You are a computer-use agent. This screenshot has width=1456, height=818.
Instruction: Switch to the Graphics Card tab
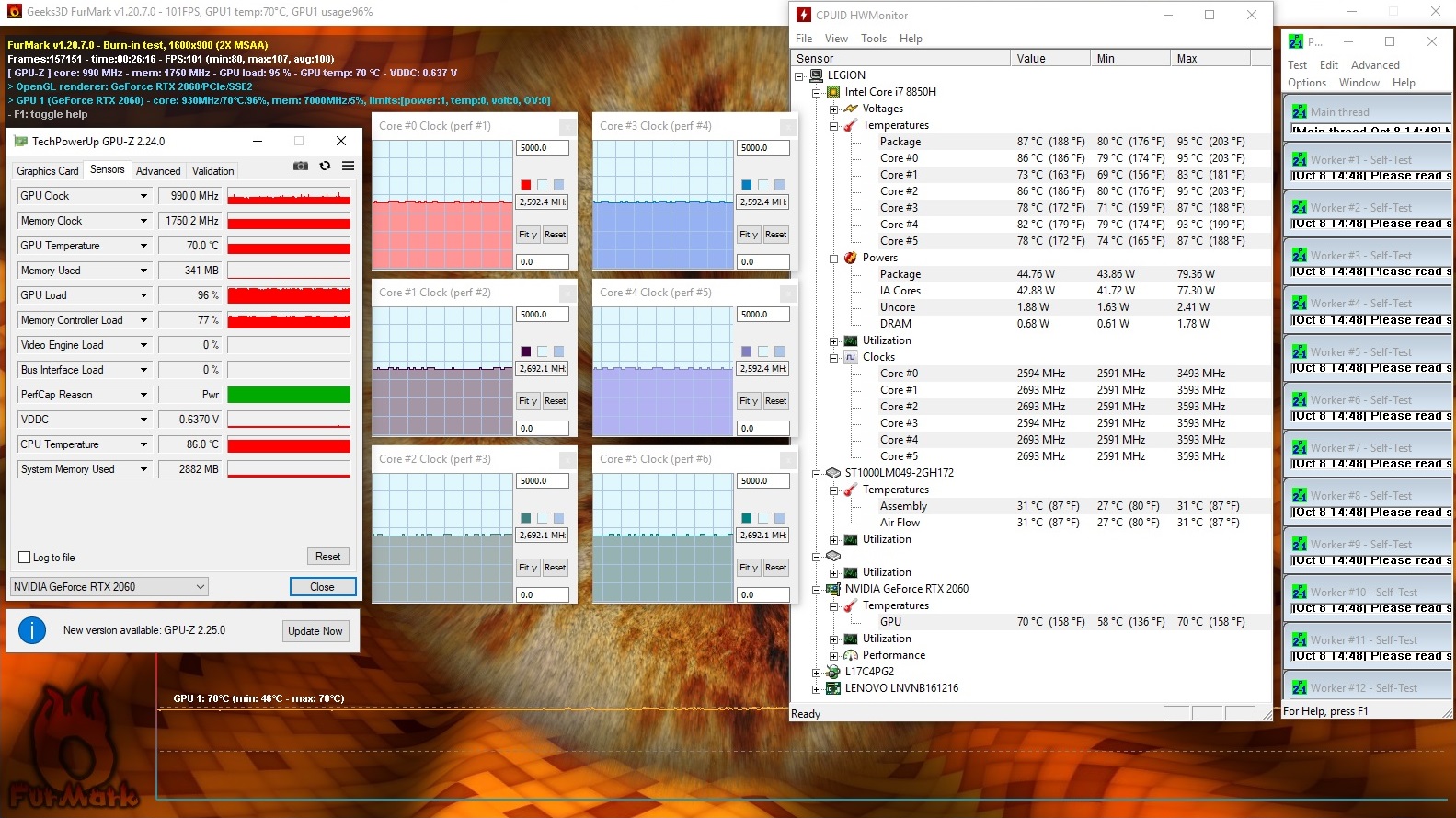(x=48, y=171)
